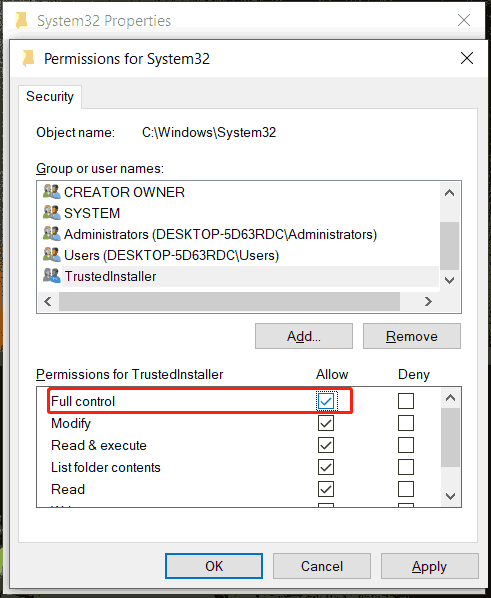
Task: Click the Add... button
Action: coord(304,336)
